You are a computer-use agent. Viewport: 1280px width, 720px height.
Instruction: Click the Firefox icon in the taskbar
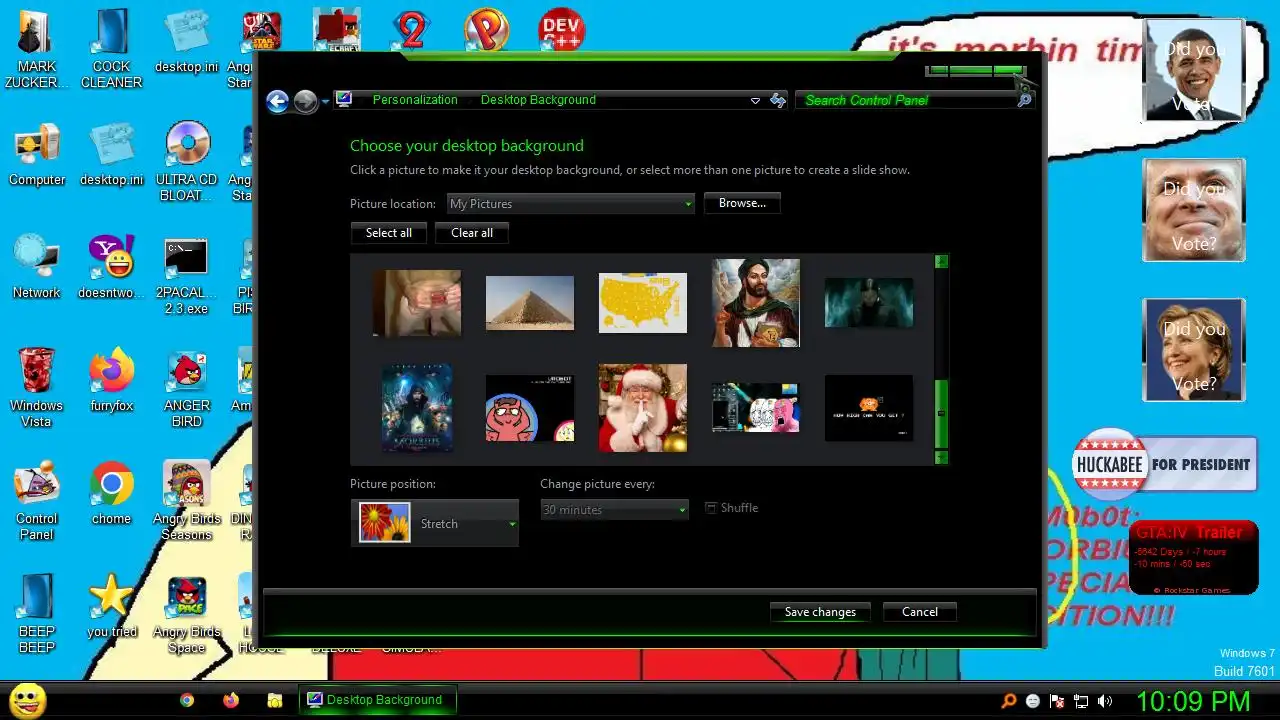pyautogui.click(x=231, y=700)
